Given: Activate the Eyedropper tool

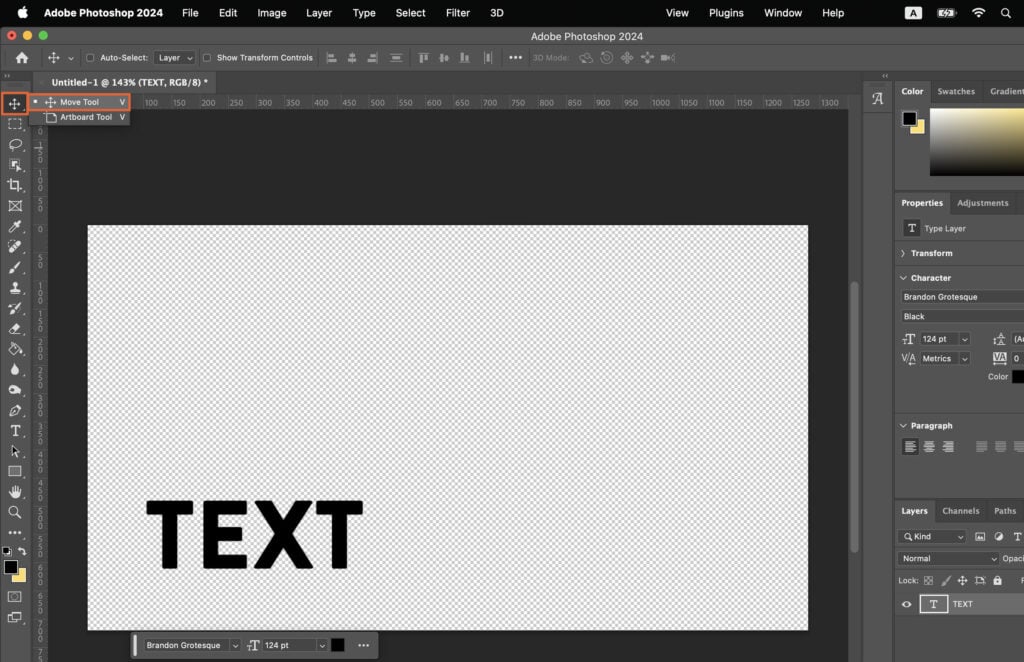Looking at the screenshot, I should click(15, 227).
